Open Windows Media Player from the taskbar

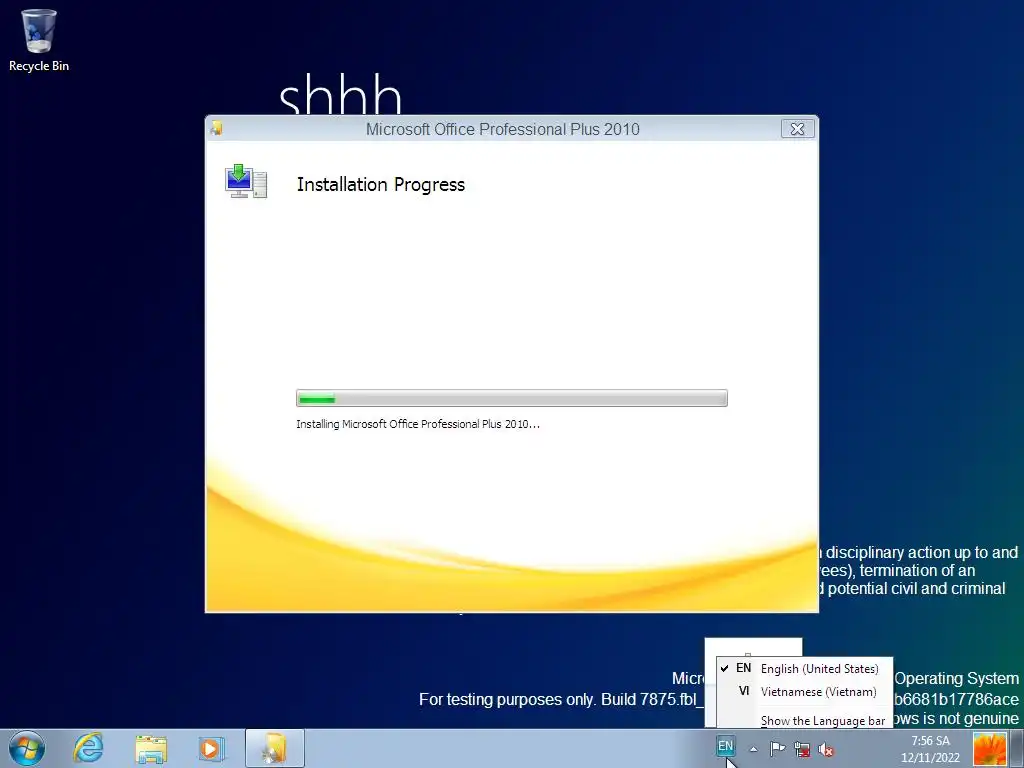(211, 748)
